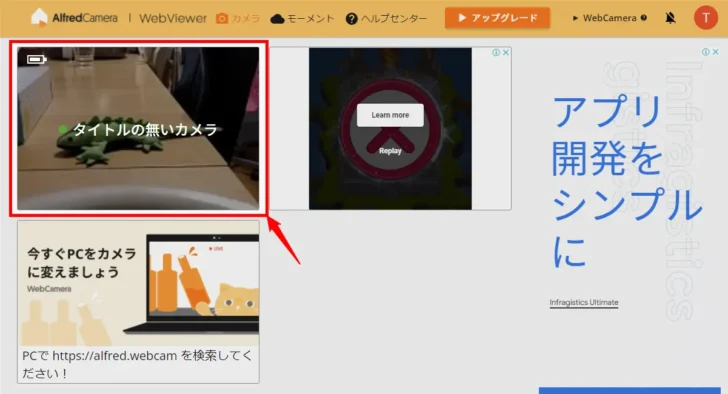This screenshot has width=728, height=394.
Task: Open the タイトルの無いカメラ camera feed thumbnail
Action: pos(138,128)
